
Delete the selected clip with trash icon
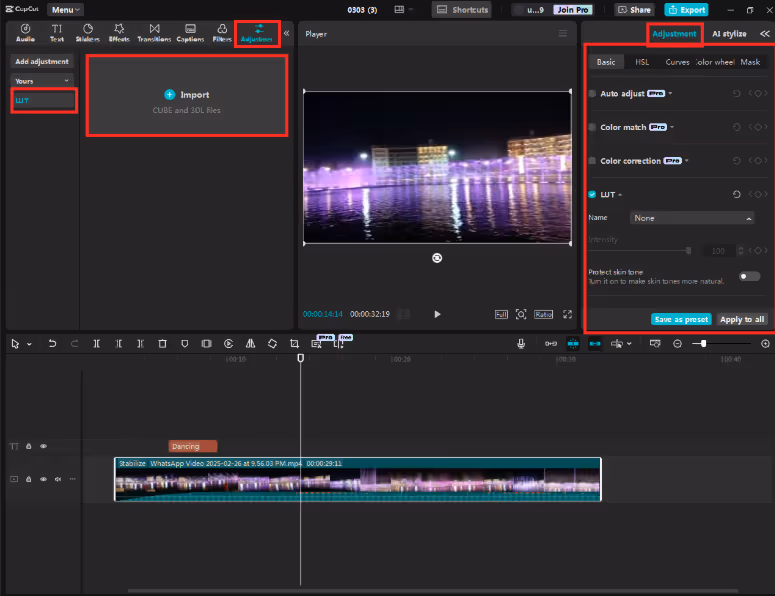click(x=162, y=343)
